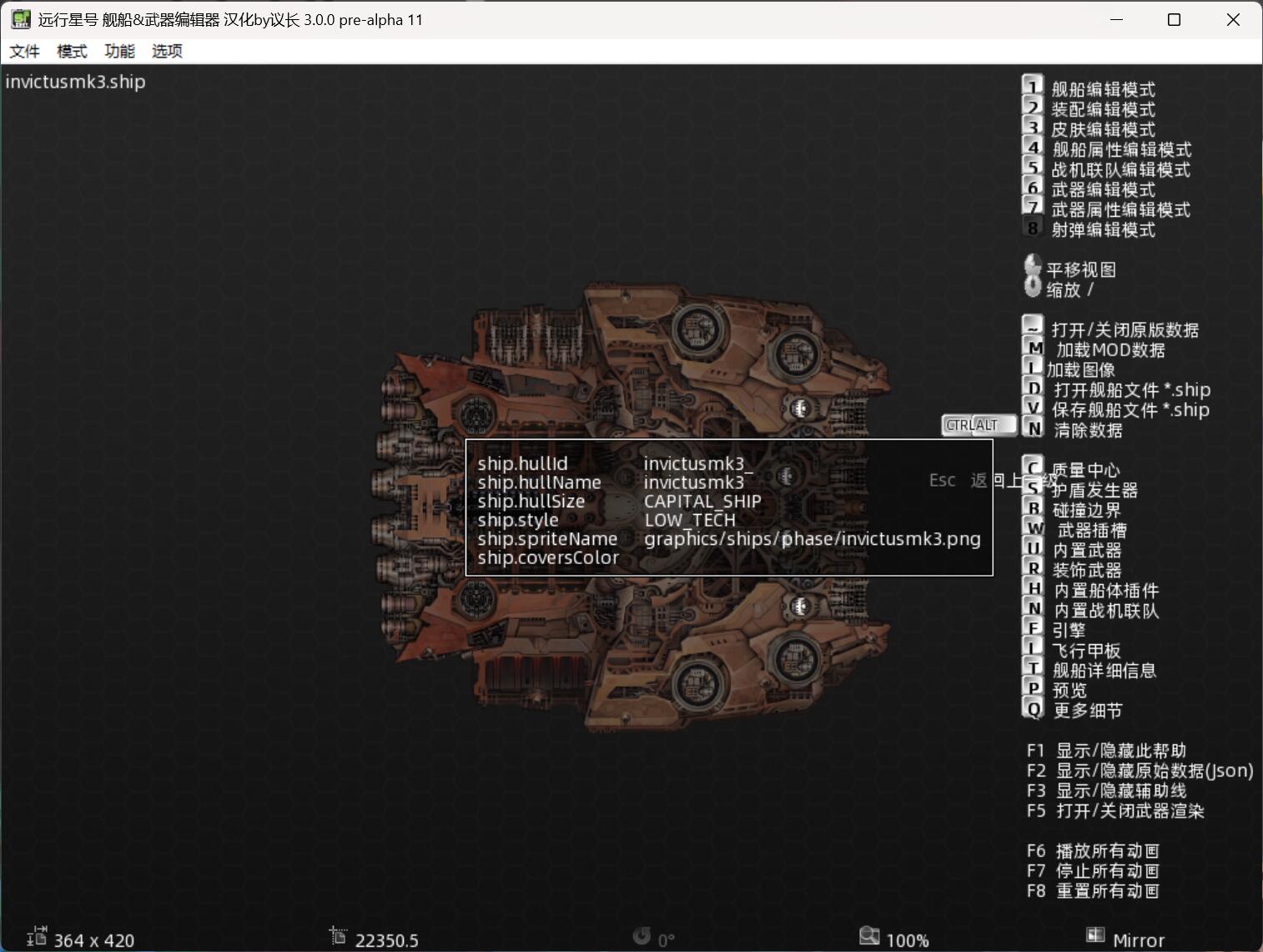Select the key 3 skin edit mode icon

[x=1033, y=128]
